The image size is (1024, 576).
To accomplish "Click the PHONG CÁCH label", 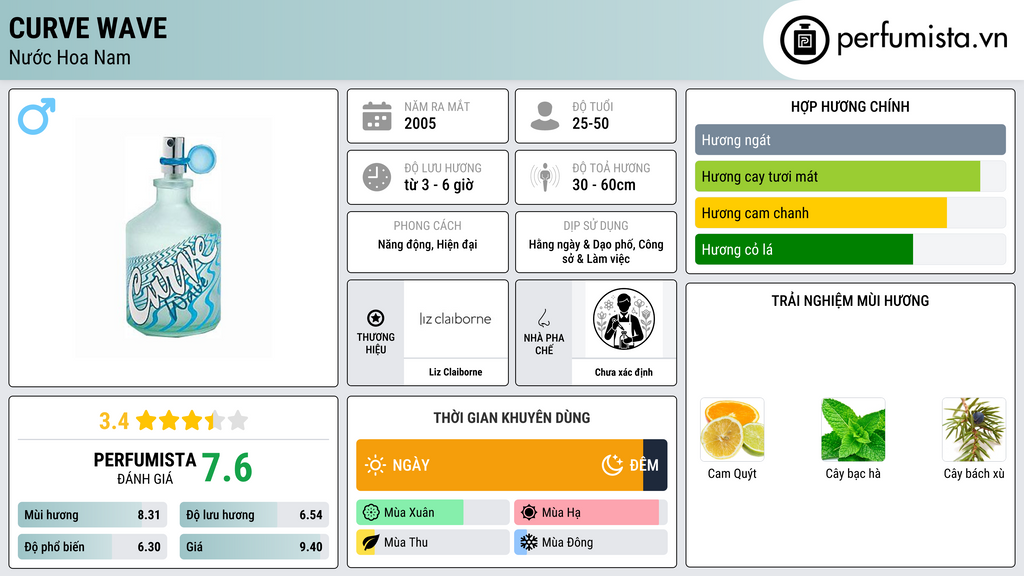I will coord(428,225).
